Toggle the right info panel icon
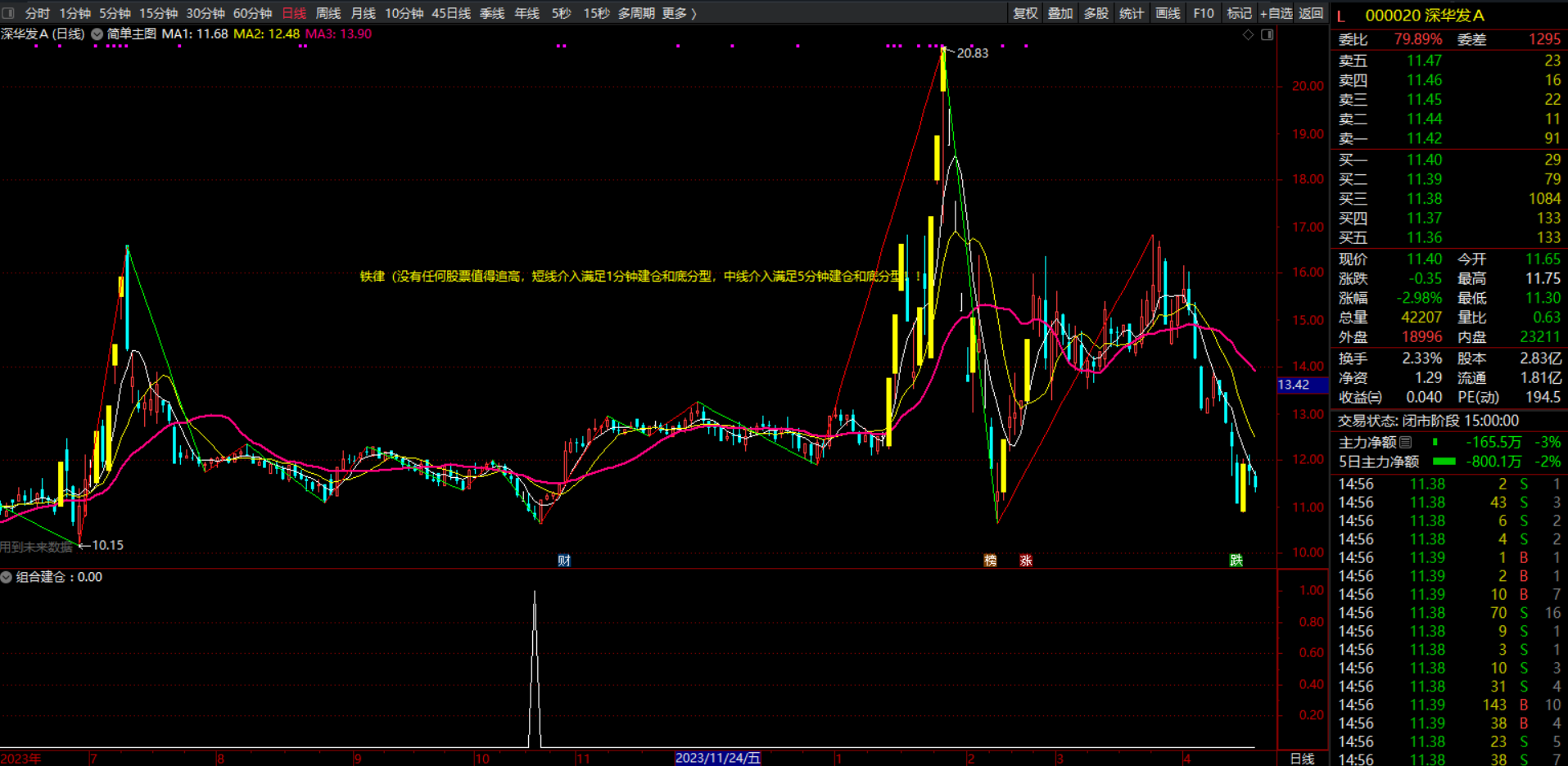Screen dimensions: 1568x766 [1268, 34]
